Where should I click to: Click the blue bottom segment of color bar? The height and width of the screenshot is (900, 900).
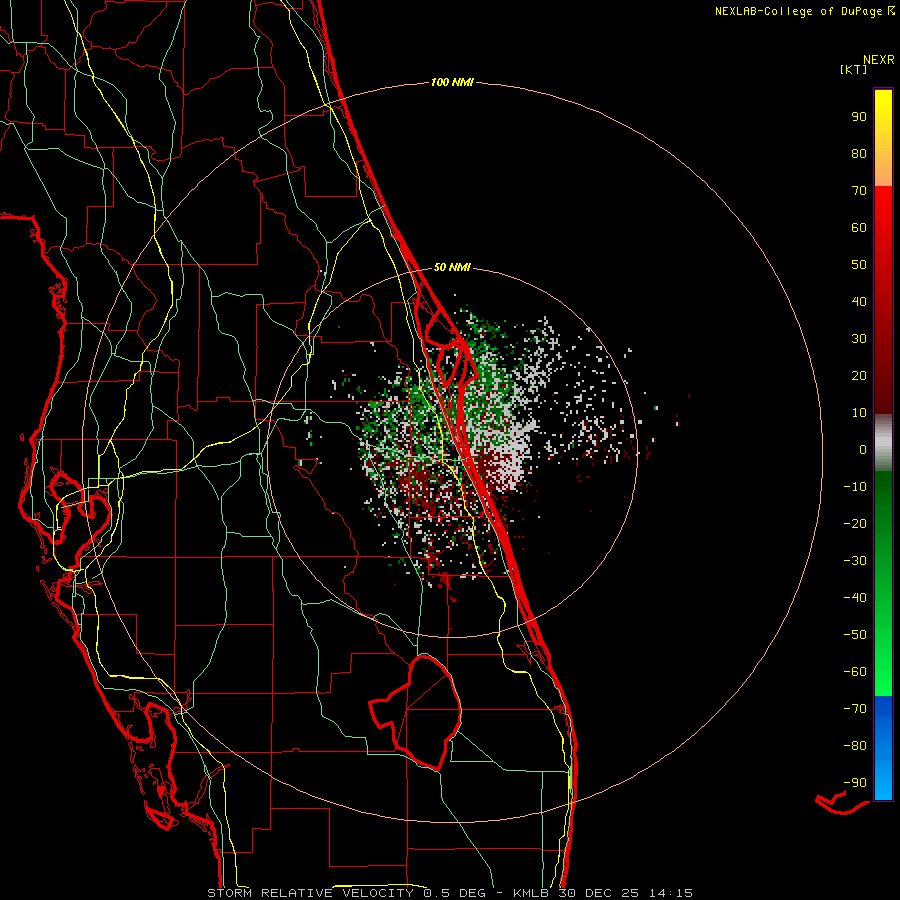[x=883, y=748]
